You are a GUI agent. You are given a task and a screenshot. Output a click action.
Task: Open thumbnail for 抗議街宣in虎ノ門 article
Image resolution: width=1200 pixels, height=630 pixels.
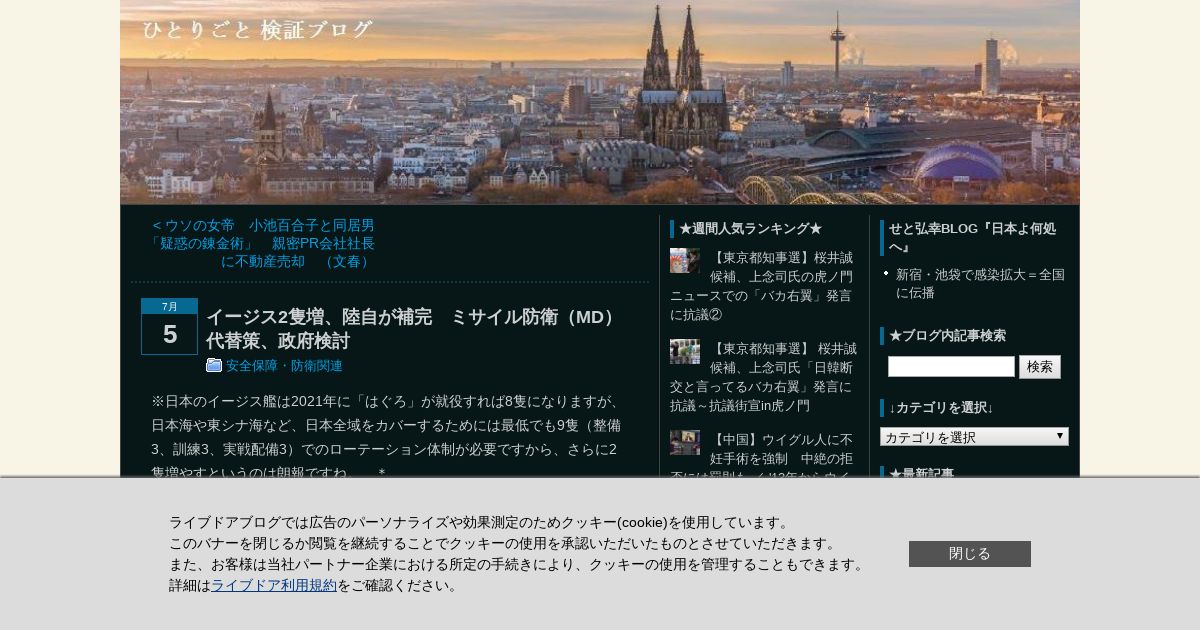(685, 352)
